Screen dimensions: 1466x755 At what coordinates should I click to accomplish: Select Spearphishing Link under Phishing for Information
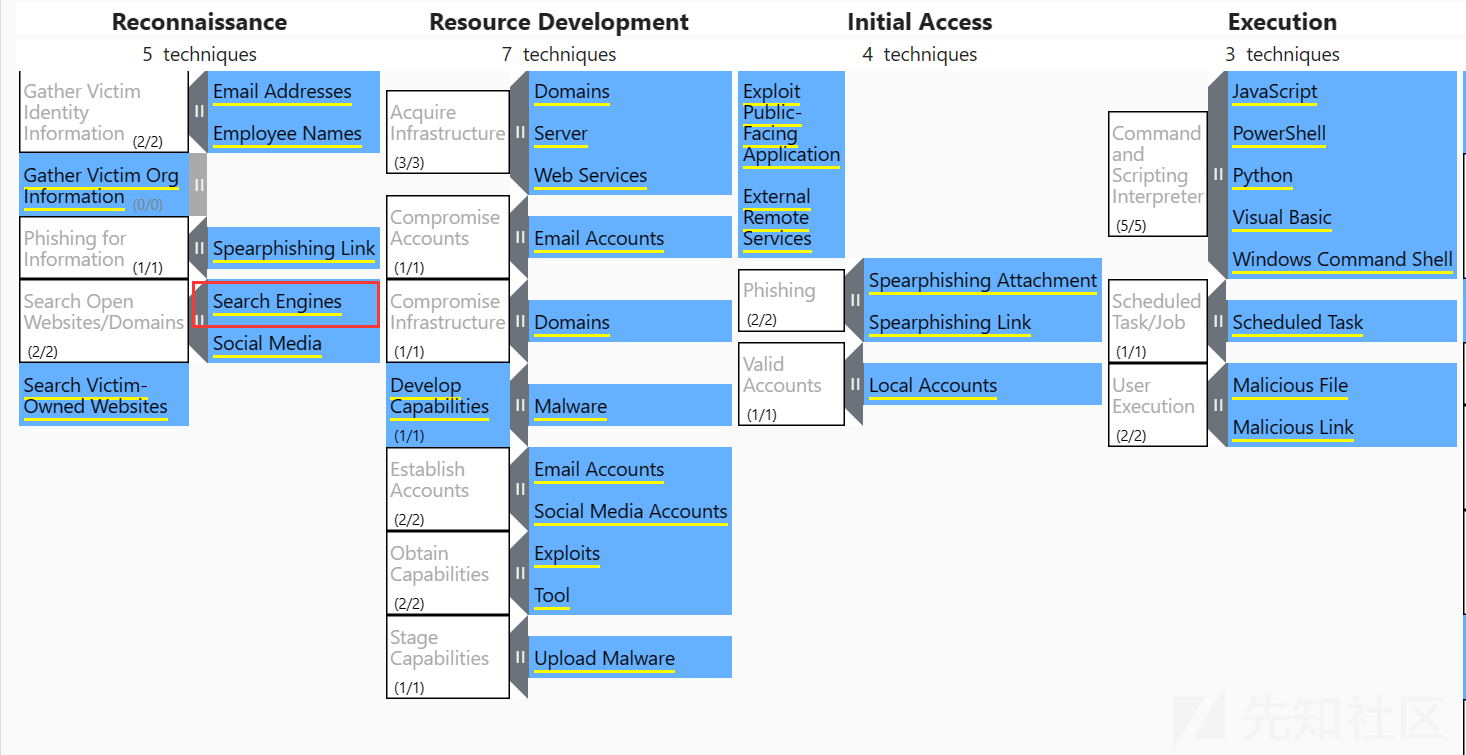coord(293,248)
